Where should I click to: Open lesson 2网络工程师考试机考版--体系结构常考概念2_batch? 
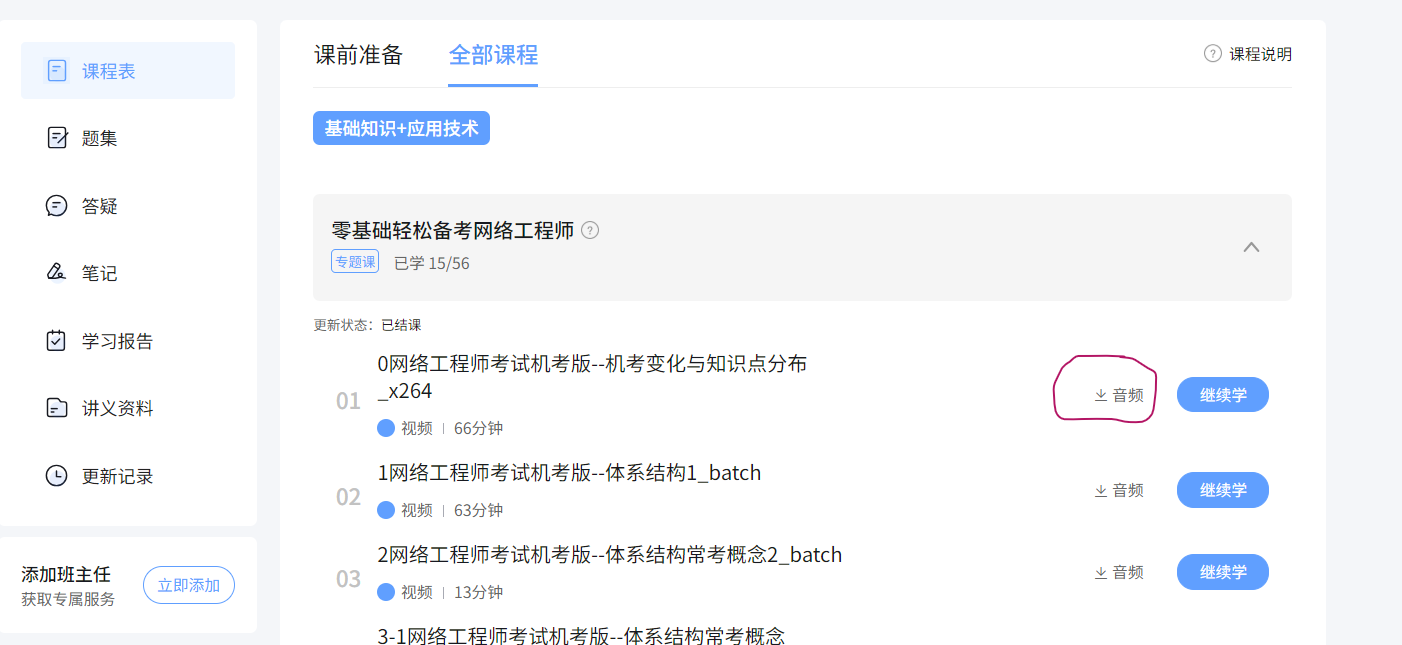tap(610, 555)
